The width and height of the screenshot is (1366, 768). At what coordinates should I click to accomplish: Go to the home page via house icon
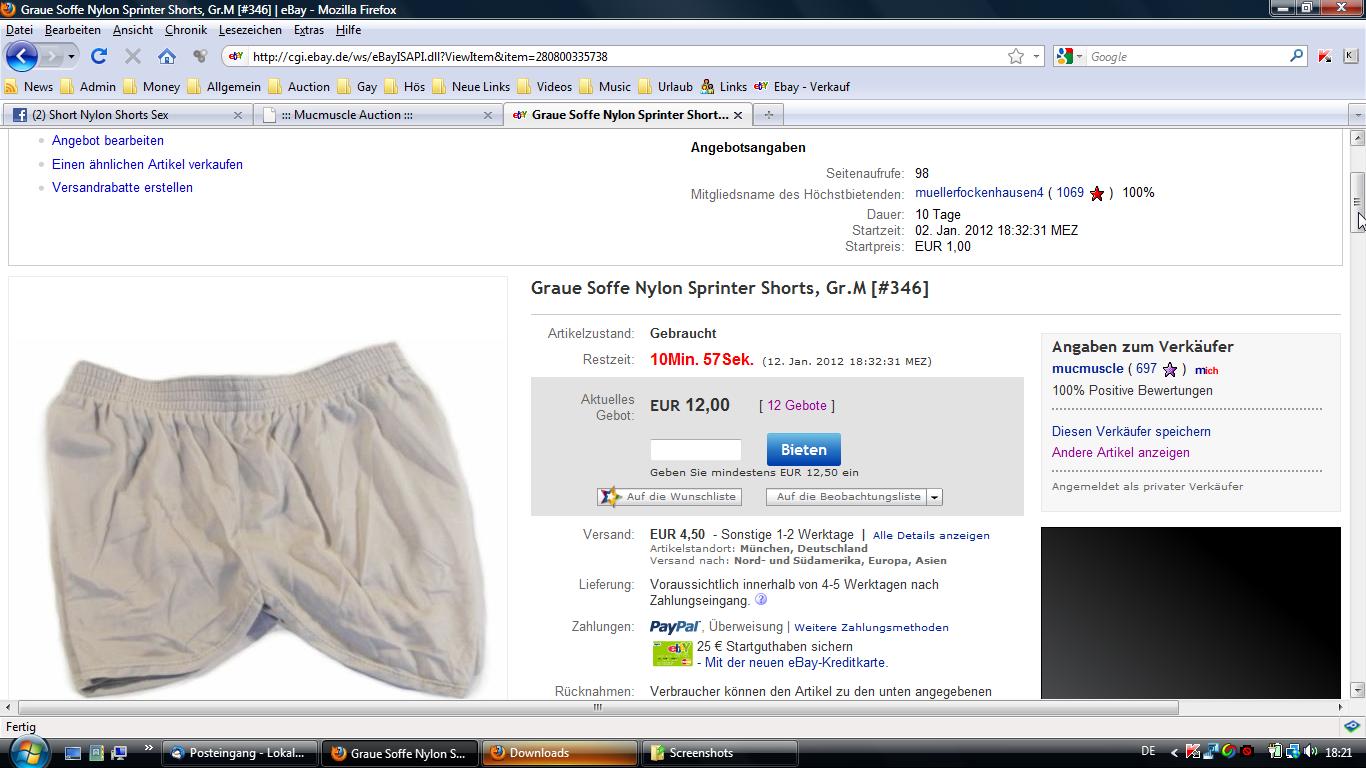click(167, 57)
